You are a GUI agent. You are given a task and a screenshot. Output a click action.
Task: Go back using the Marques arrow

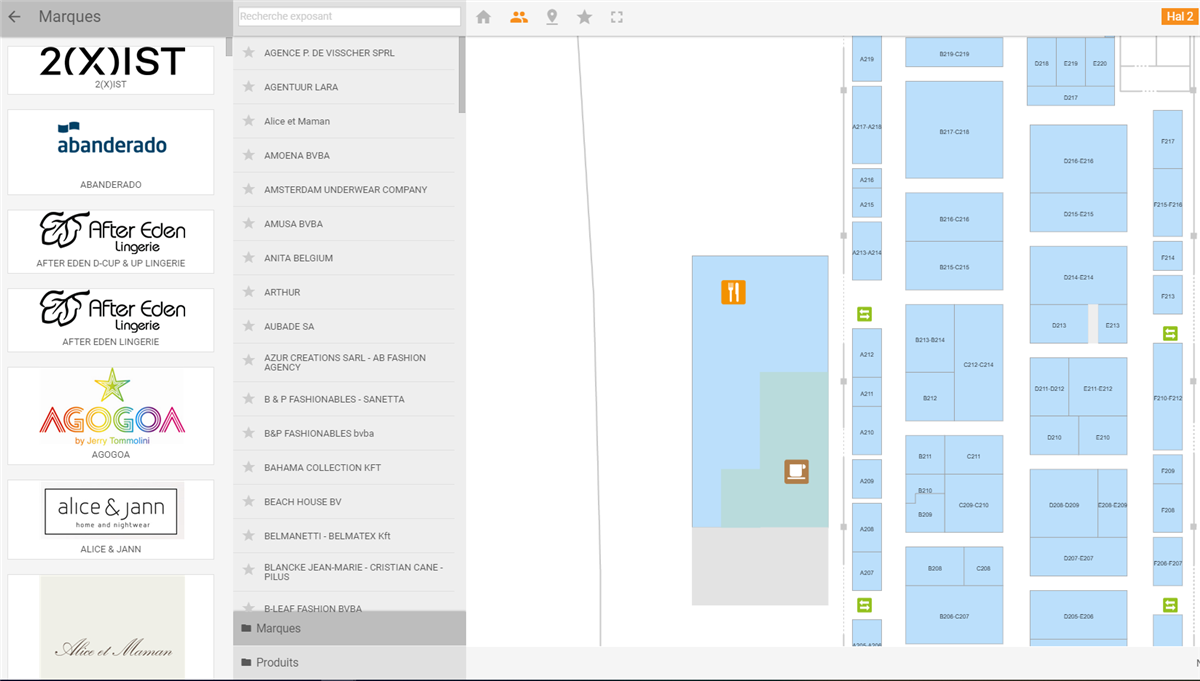click(x=14, y=17)
